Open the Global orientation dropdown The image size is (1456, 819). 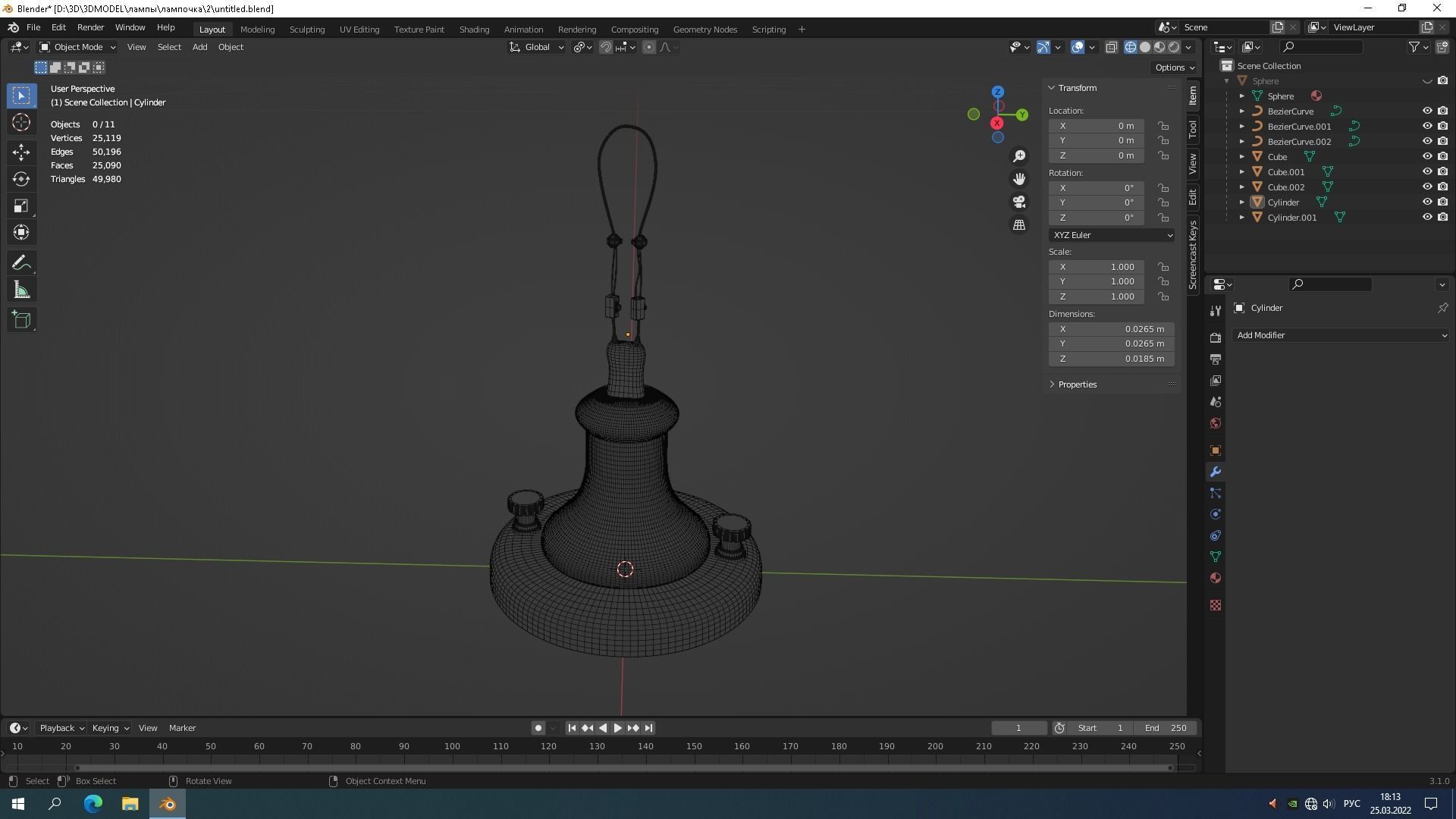[x=537, y=47]
